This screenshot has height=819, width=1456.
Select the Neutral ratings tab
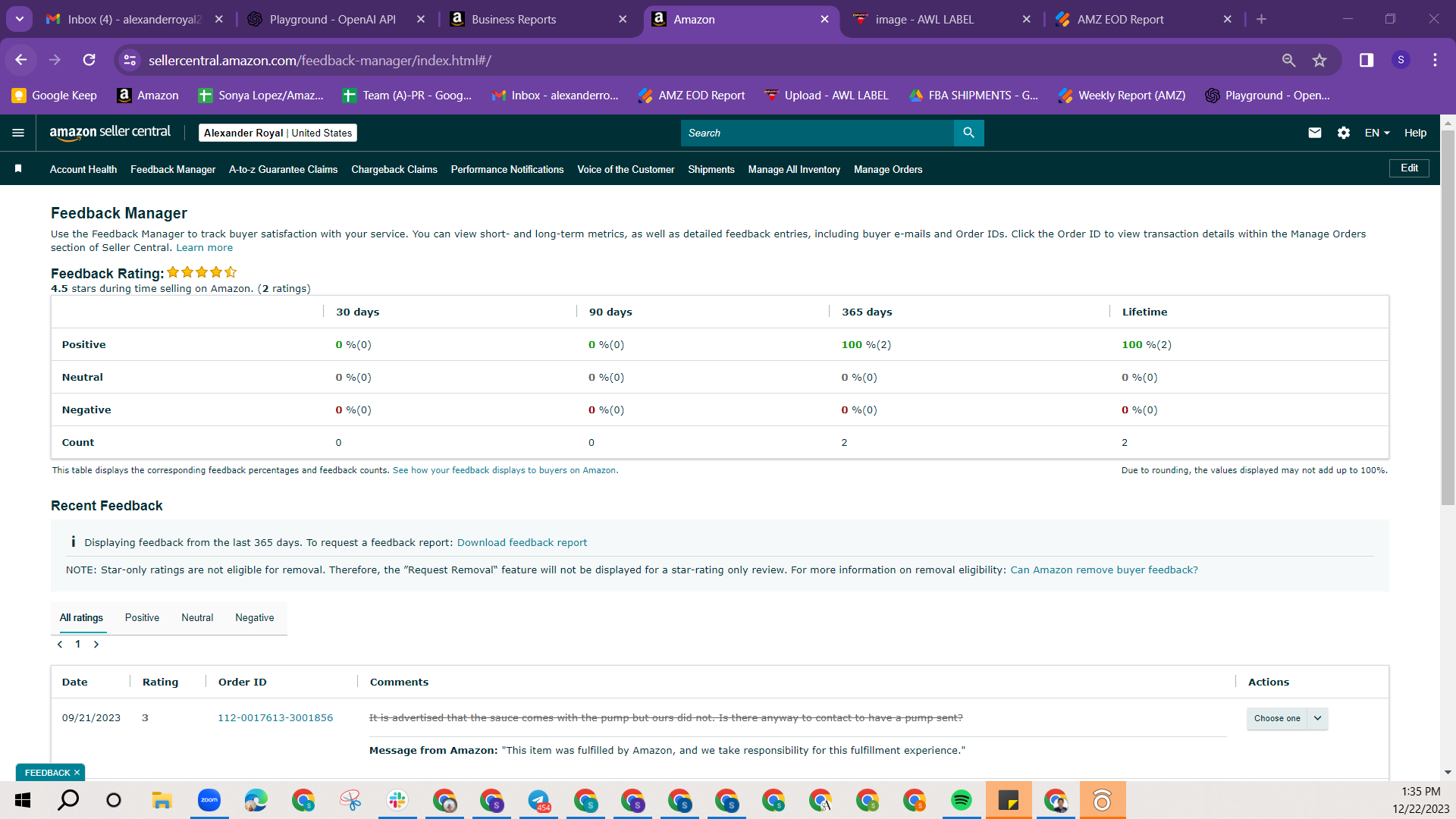click(197, 618)
